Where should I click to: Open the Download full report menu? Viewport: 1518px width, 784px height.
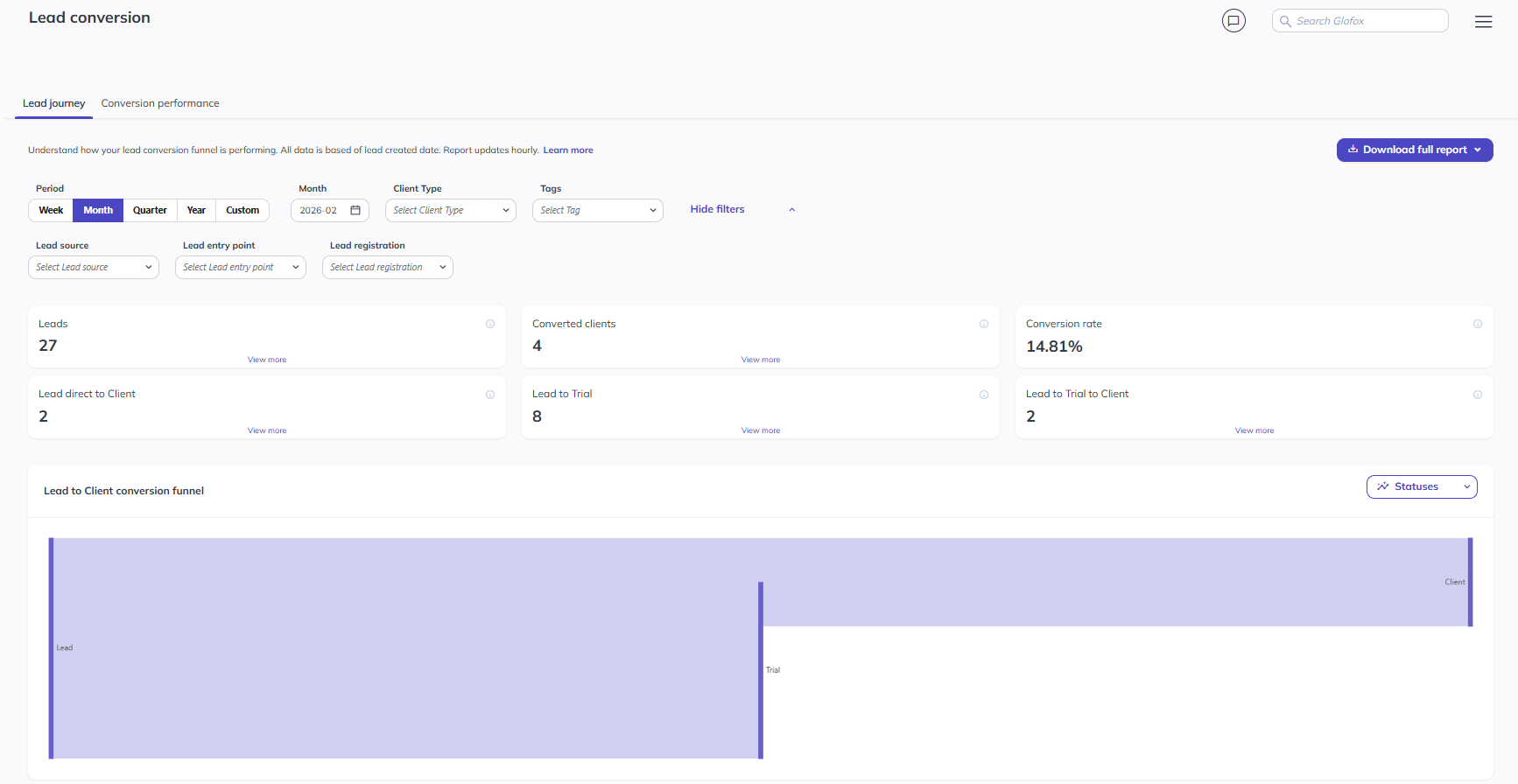1415,150
